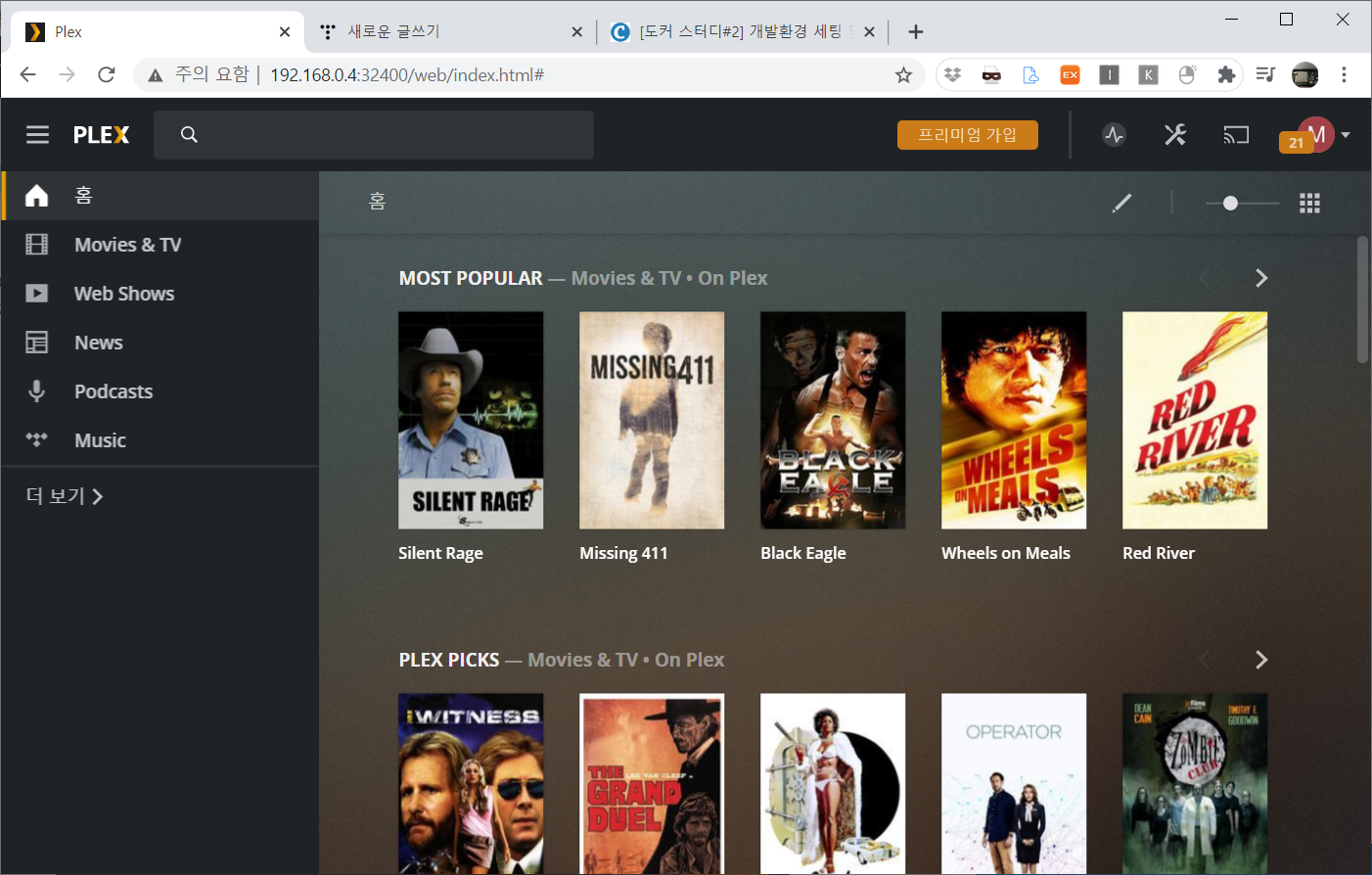Switch to the 새로운 글쓰기 browser tab
The width and height of the screenshot is (1372, 875).
point(450,32)
